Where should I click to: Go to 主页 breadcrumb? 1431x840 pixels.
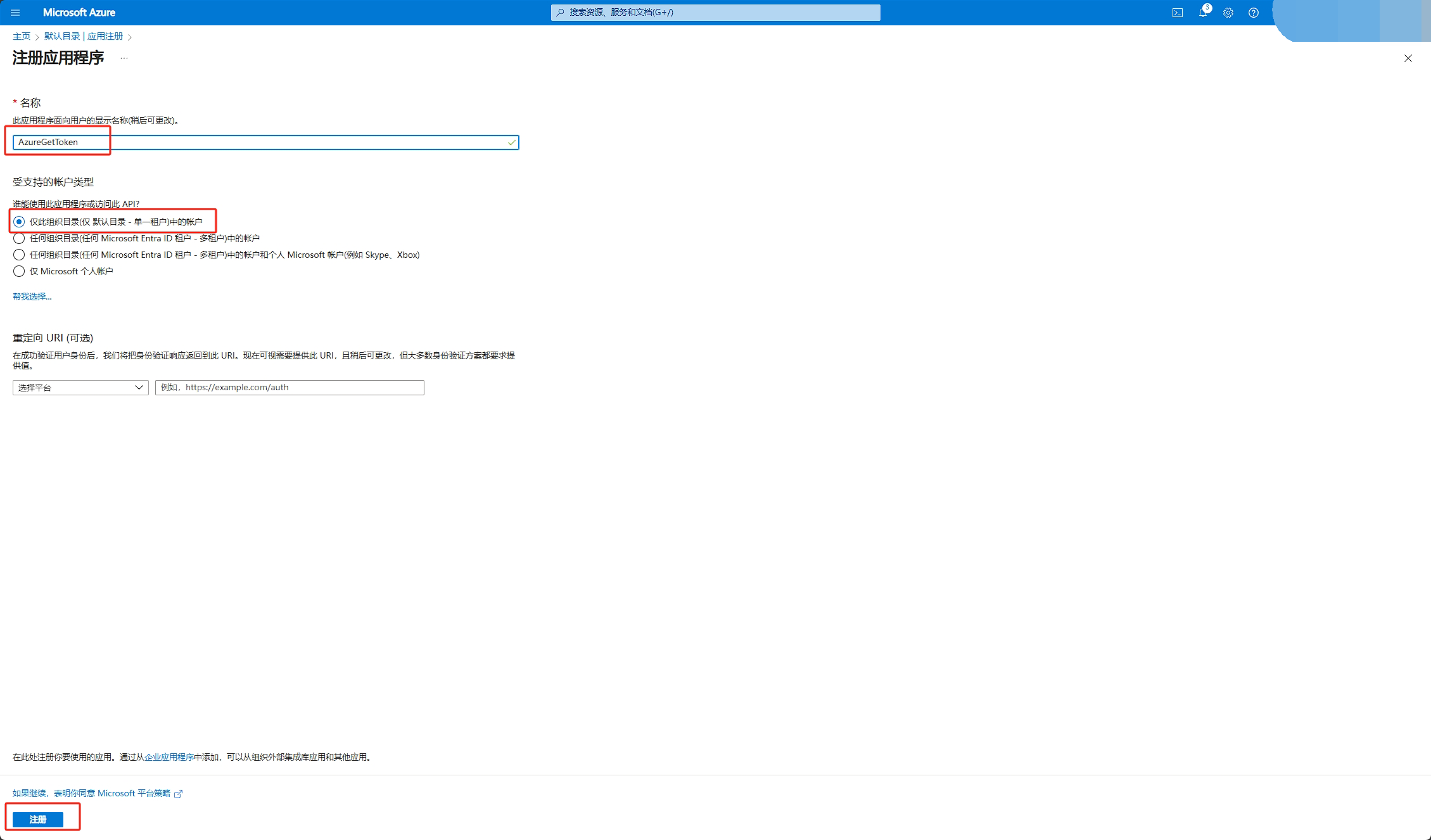[x=22, y=36]
